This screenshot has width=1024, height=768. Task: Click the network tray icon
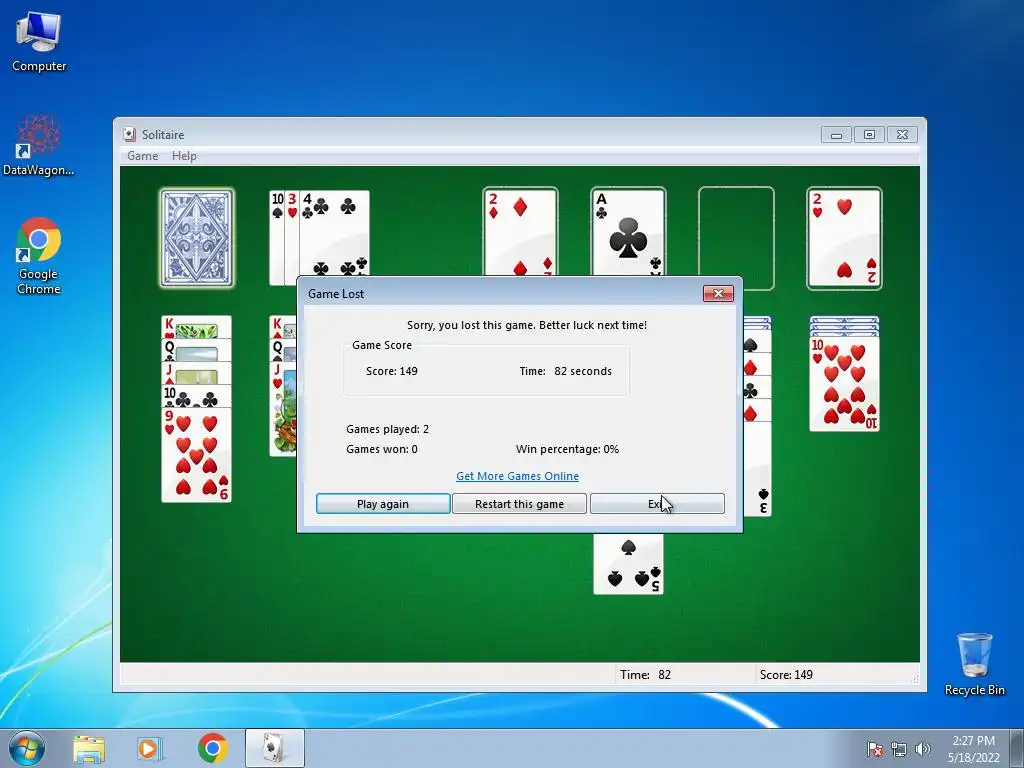[x=899, y=749]
